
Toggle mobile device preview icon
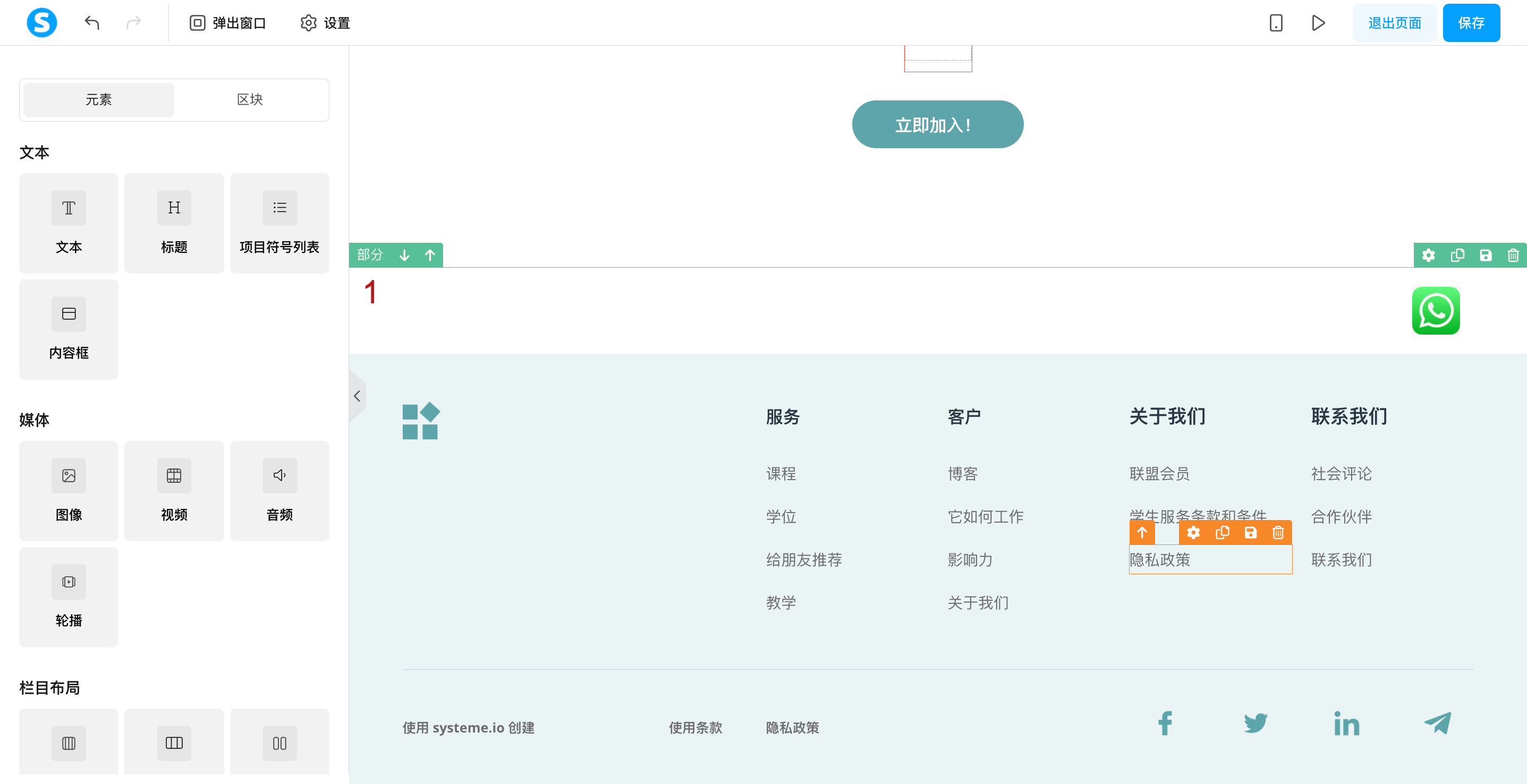point(1276,22)
